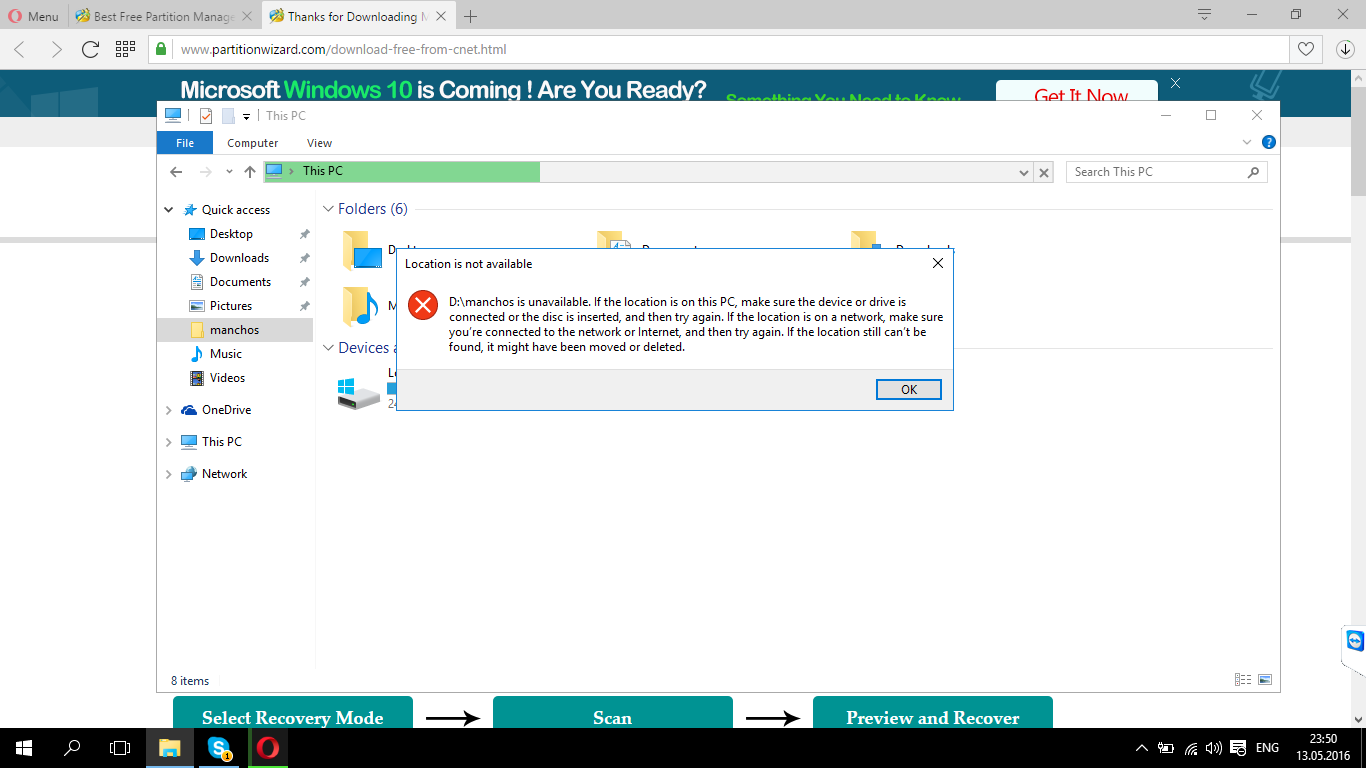Open Pictures in the navigation pane
Viewport: 1366px width, 768px height.
pyautogui.click(x=231, y=306)
